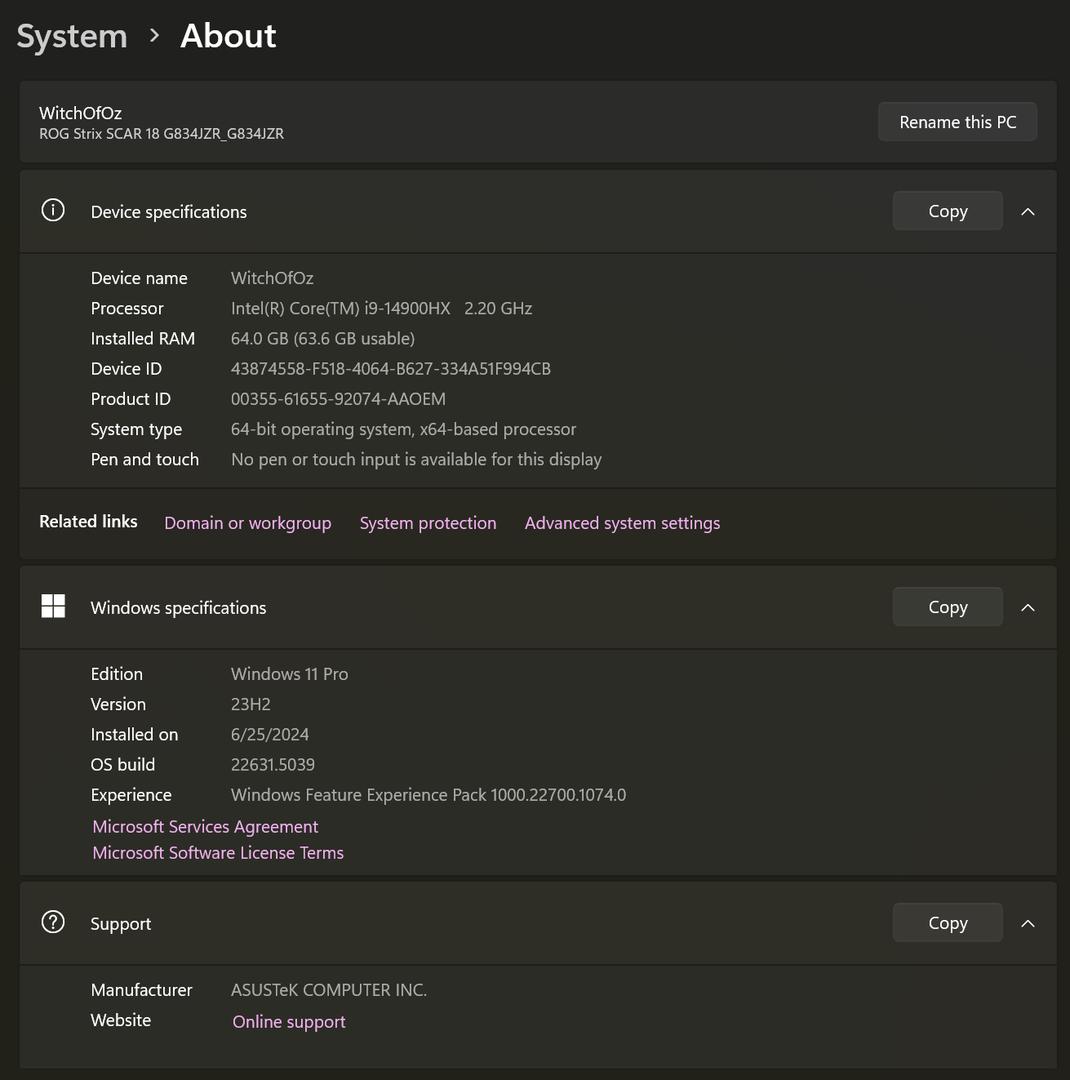Collapse the Support section chevron
The height and width of the screenshot is (1080, 1070).
tap(1027, 923)
